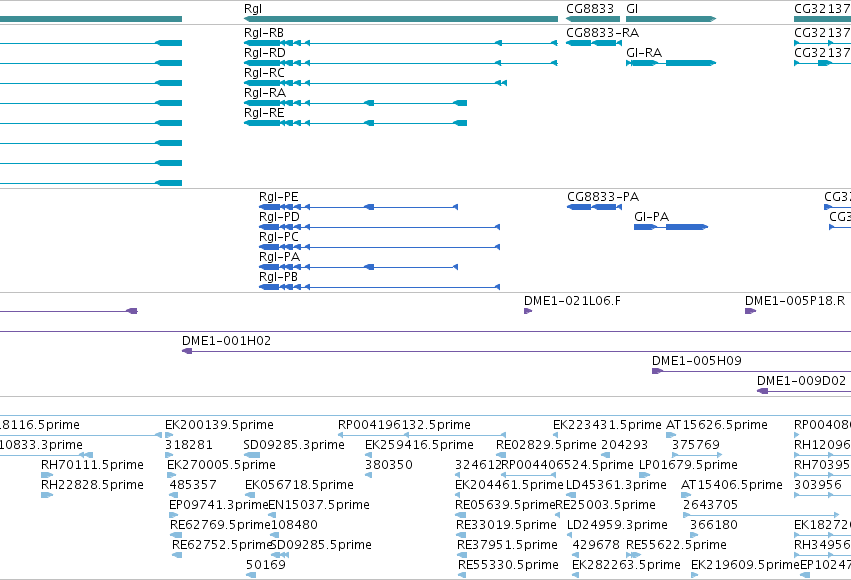Click the EK200139.5prime EST label
851x580 pixels.
219,425
